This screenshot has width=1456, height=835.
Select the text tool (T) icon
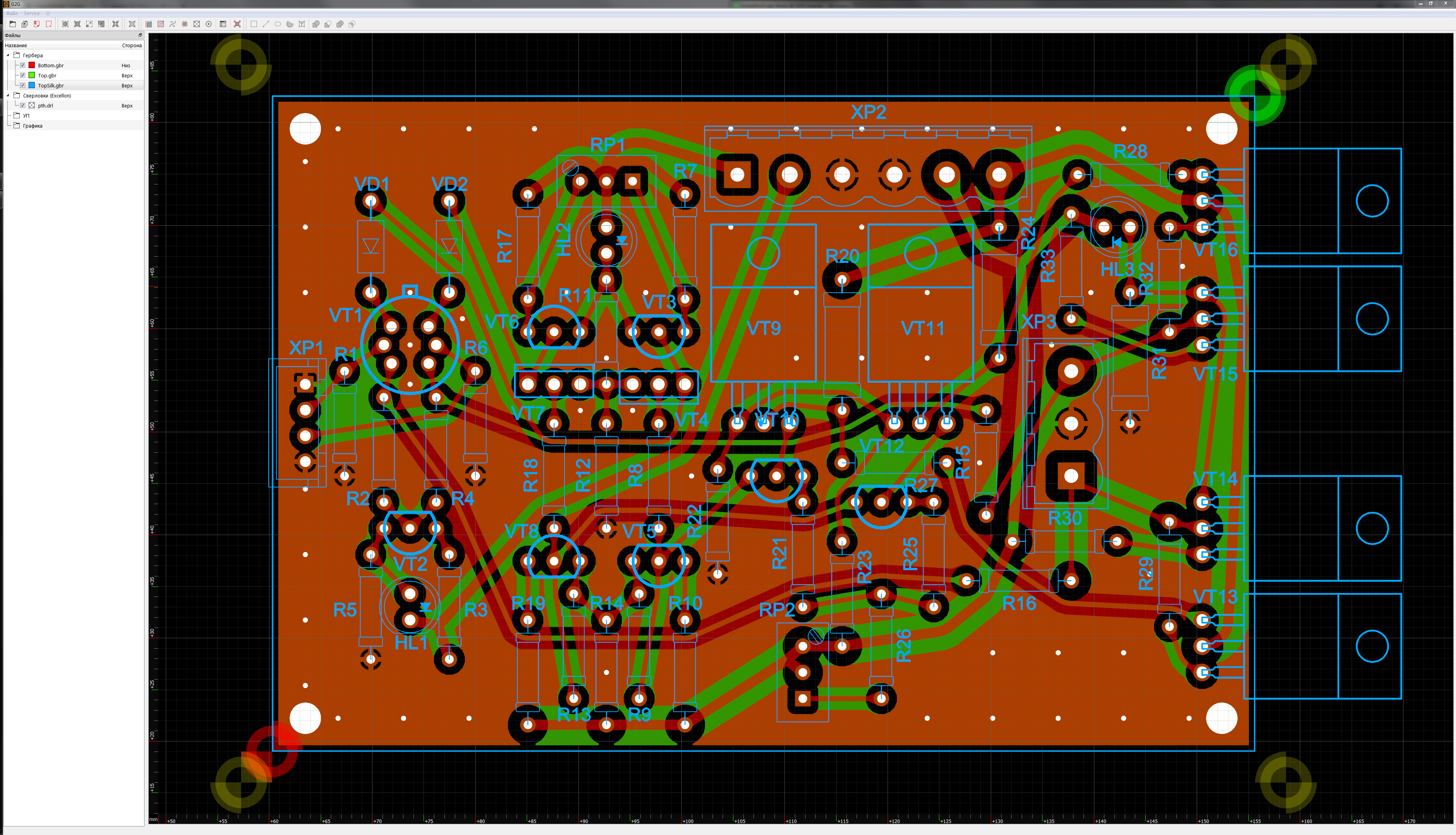(x=302, y=24)
